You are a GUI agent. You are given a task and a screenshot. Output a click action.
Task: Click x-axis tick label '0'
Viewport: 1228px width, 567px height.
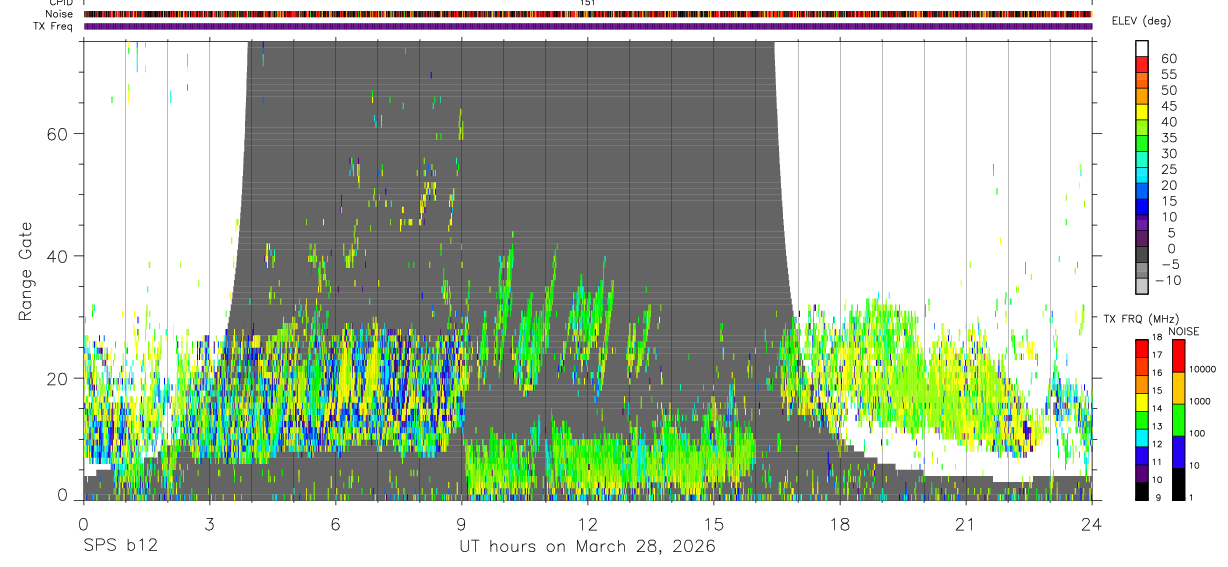click(x=83, y=525)
